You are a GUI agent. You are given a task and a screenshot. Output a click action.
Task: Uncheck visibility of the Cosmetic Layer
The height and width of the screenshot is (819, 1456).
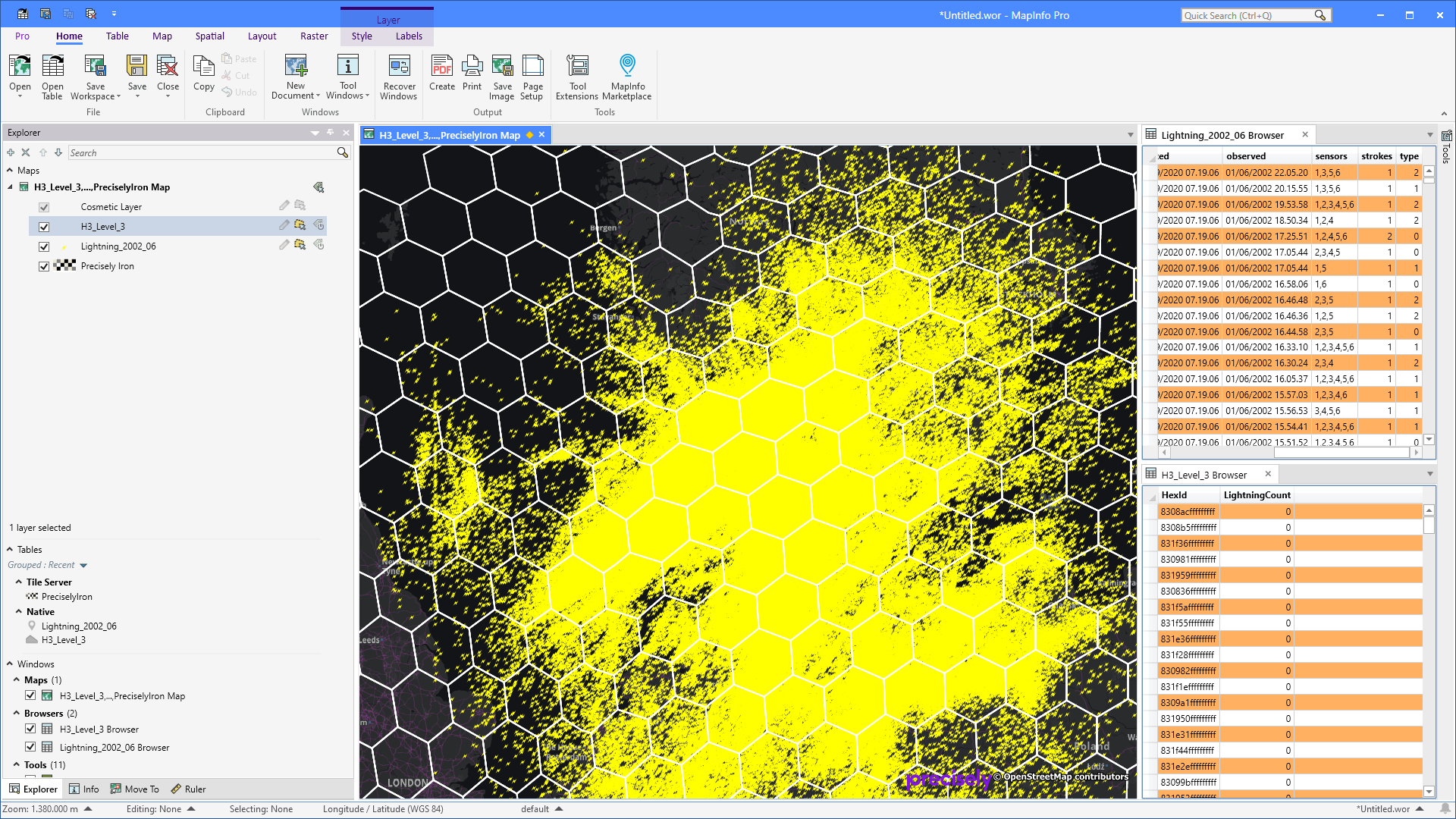coord(44,206)
